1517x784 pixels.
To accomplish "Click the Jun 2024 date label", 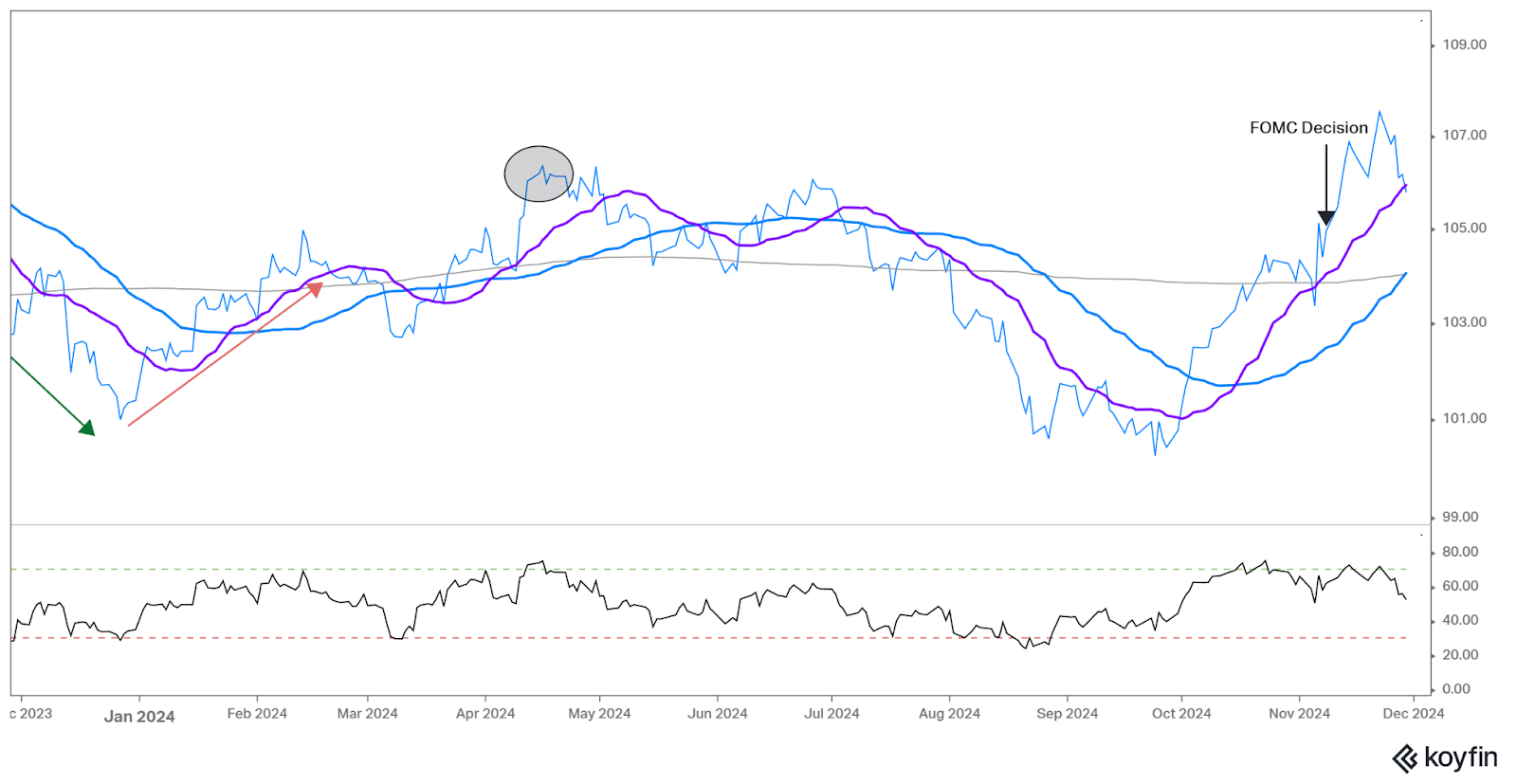I will (718, 714).
